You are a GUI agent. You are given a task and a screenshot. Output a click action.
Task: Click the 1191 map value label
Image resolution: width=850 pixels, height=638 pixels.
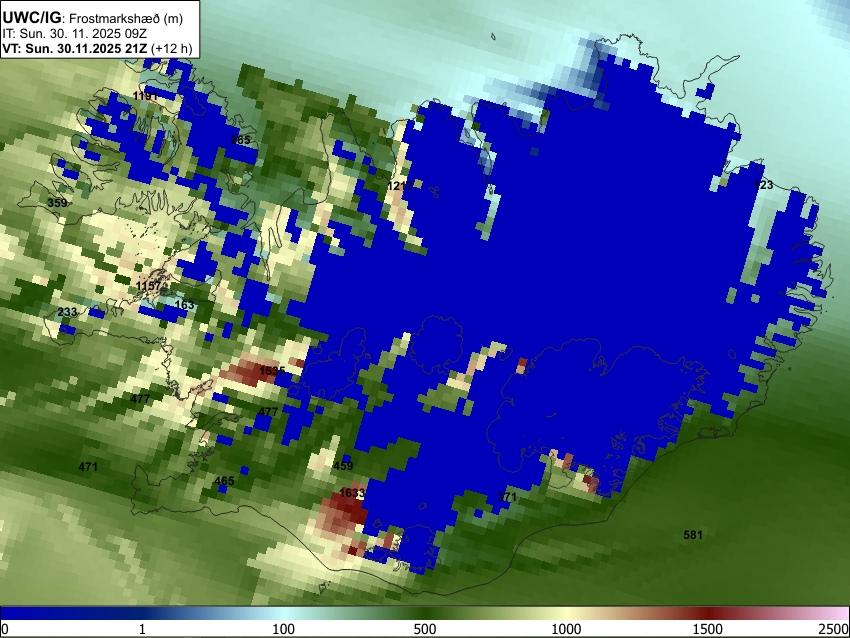pos(145,96)
